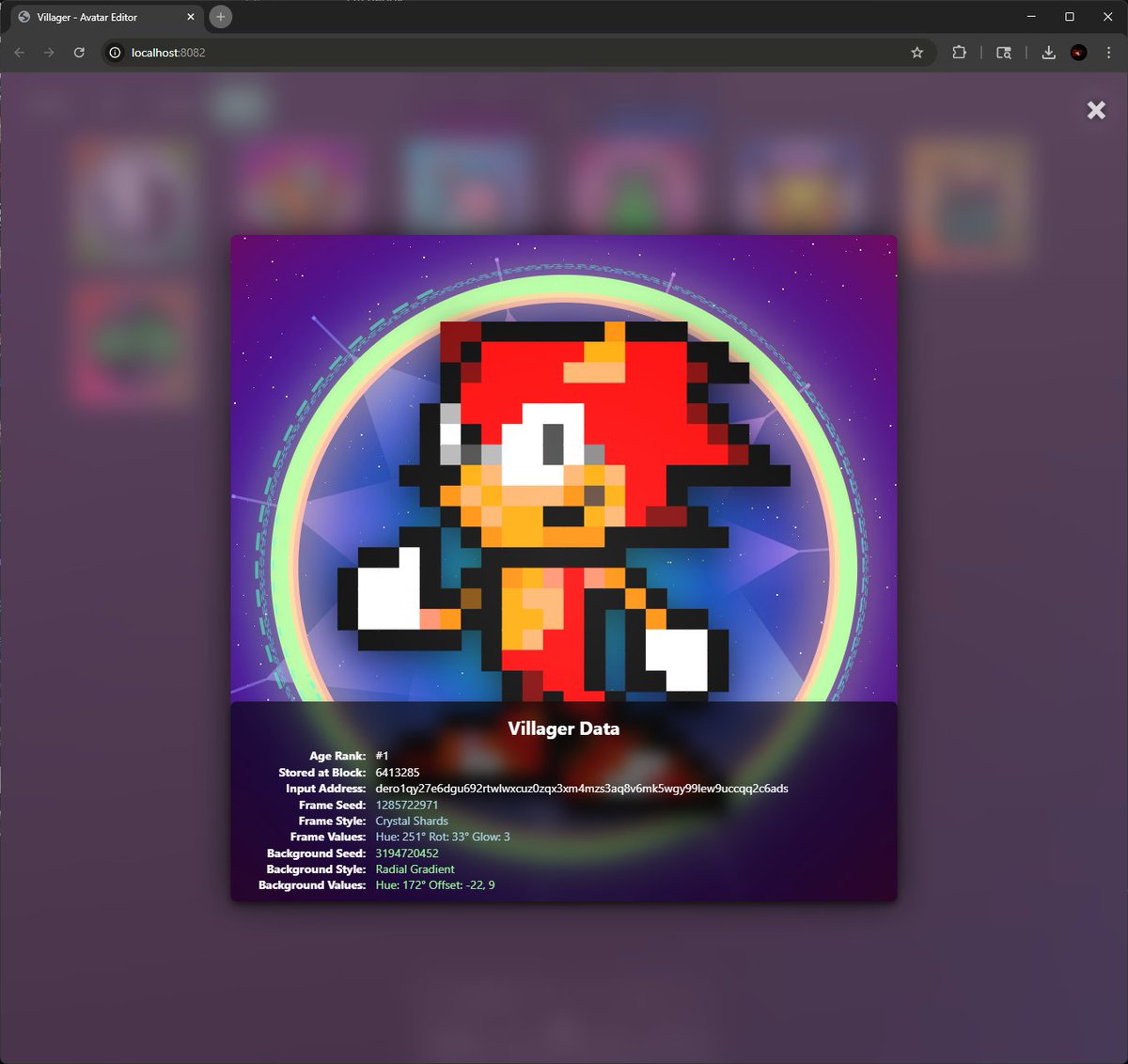The image size is (1128, 1064).
Task: Close the Villager - Avatar Editor tab
Action: 191,17
